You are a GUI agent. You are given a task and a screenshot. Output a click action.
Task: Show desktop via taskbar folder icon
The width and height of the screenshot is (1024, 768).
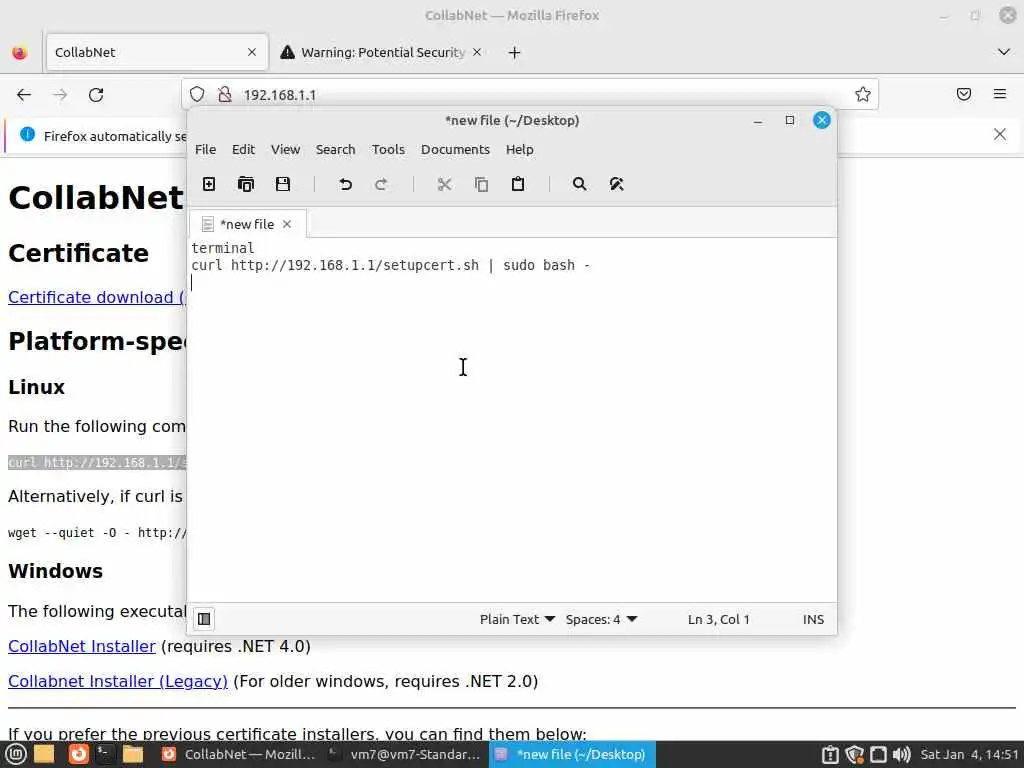tap(44, 754)
